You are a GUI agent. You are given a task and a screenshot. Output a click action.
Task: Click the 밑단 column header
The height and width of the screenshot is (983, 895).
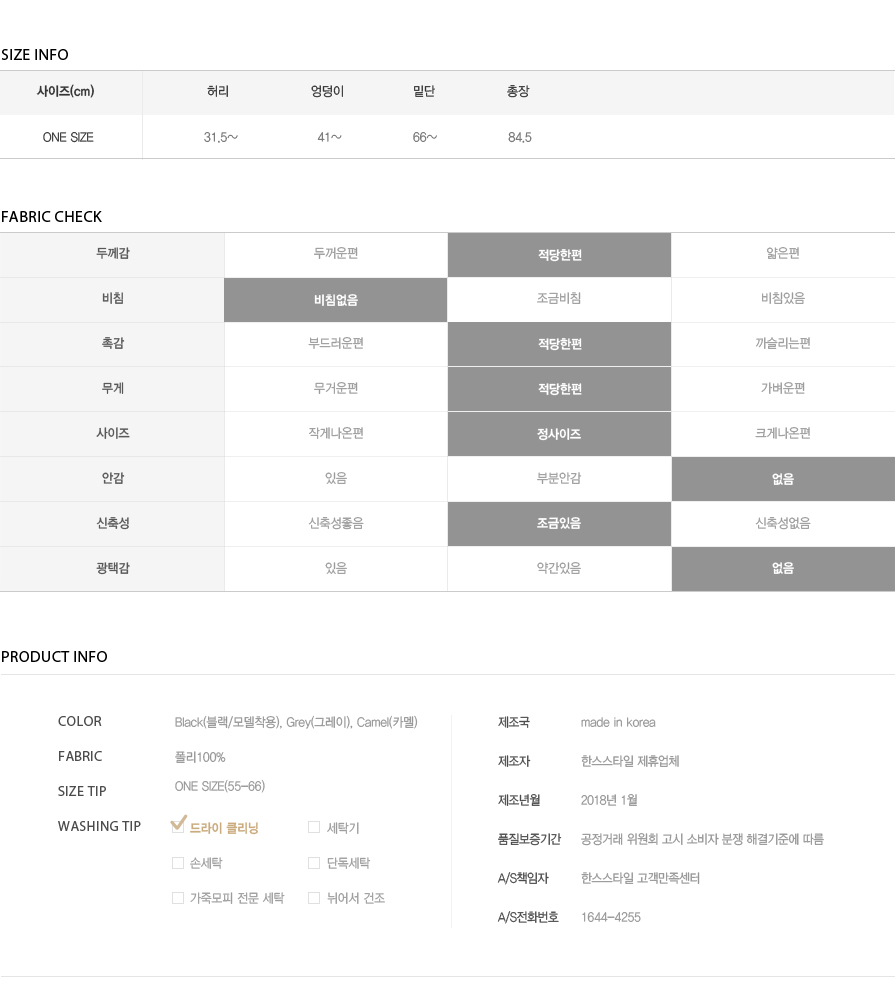tap(424, 92)
